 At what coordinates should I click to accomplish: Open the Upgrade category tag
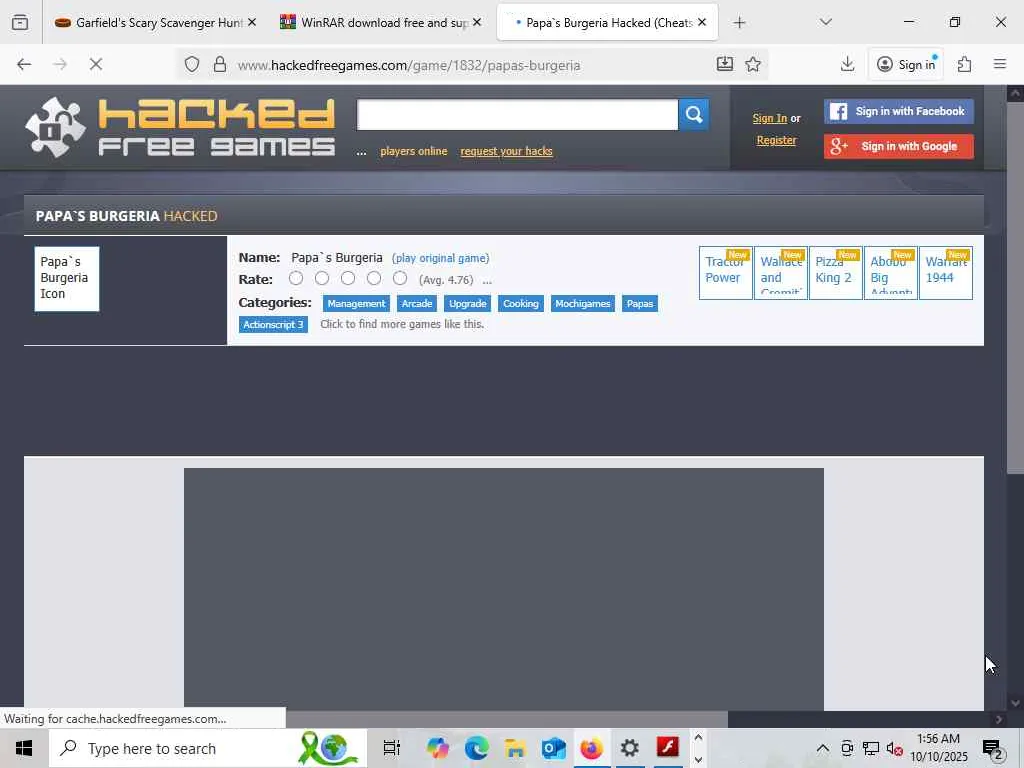click(x=468, y=304)
